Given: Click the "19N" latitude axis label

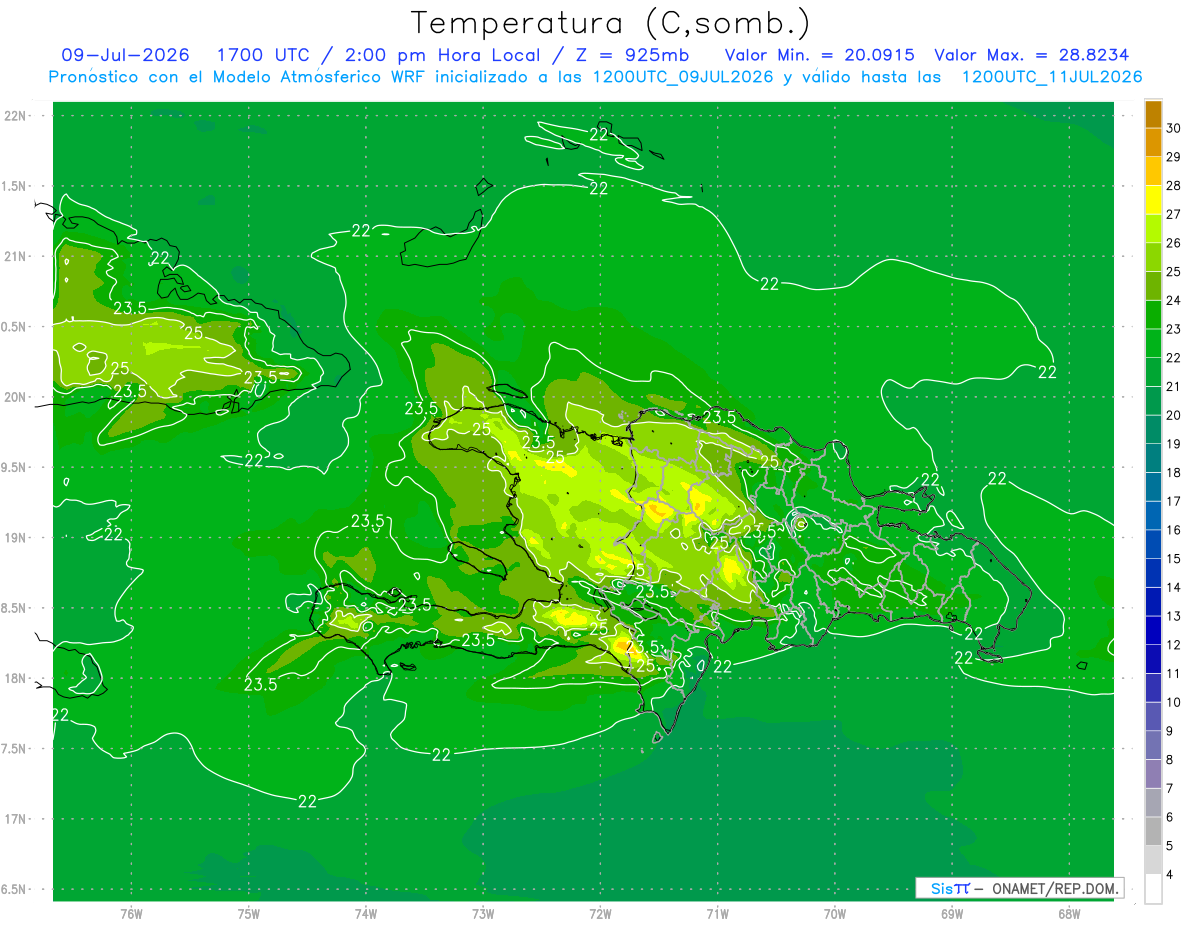Looking at the screenshot, I should [15, 537].
